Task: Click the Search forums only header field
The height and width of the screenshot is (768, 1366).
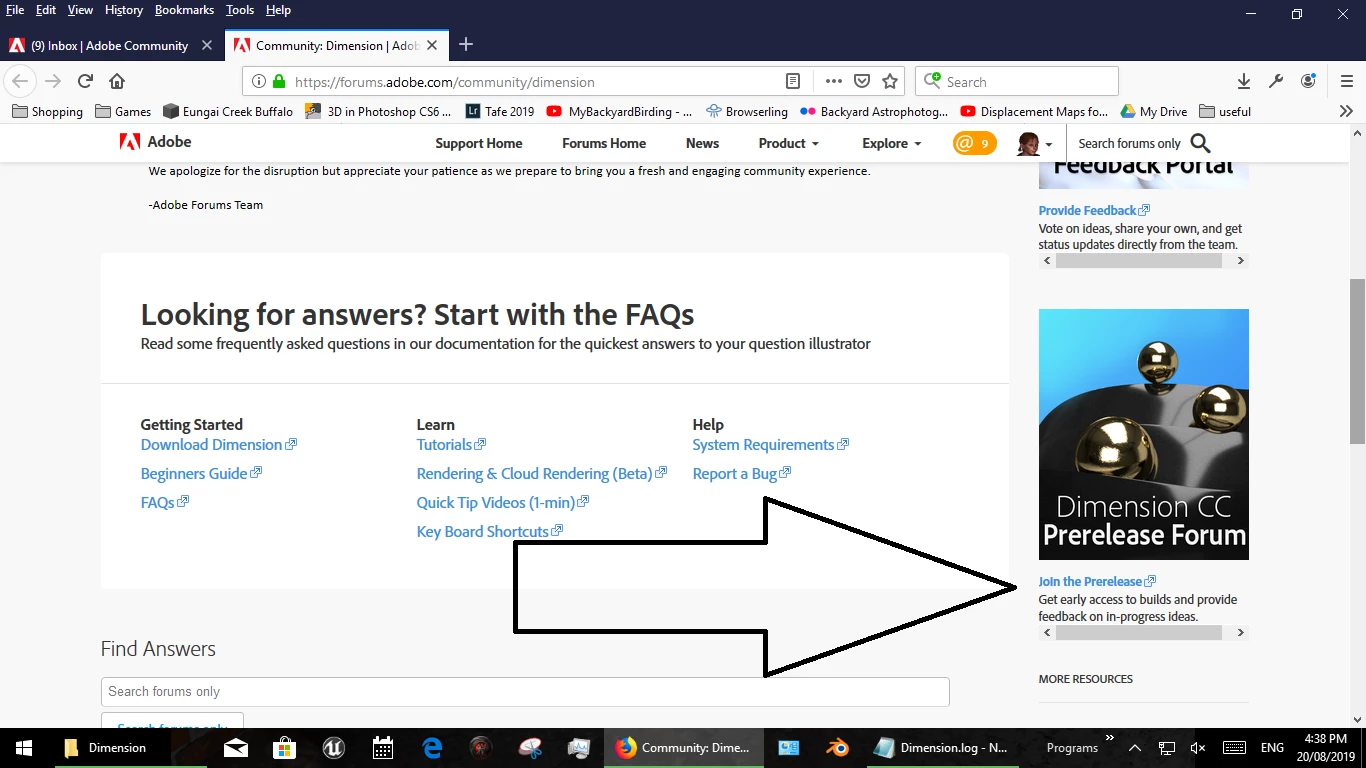Action: pyautogui.click(x=1130, y=143)
